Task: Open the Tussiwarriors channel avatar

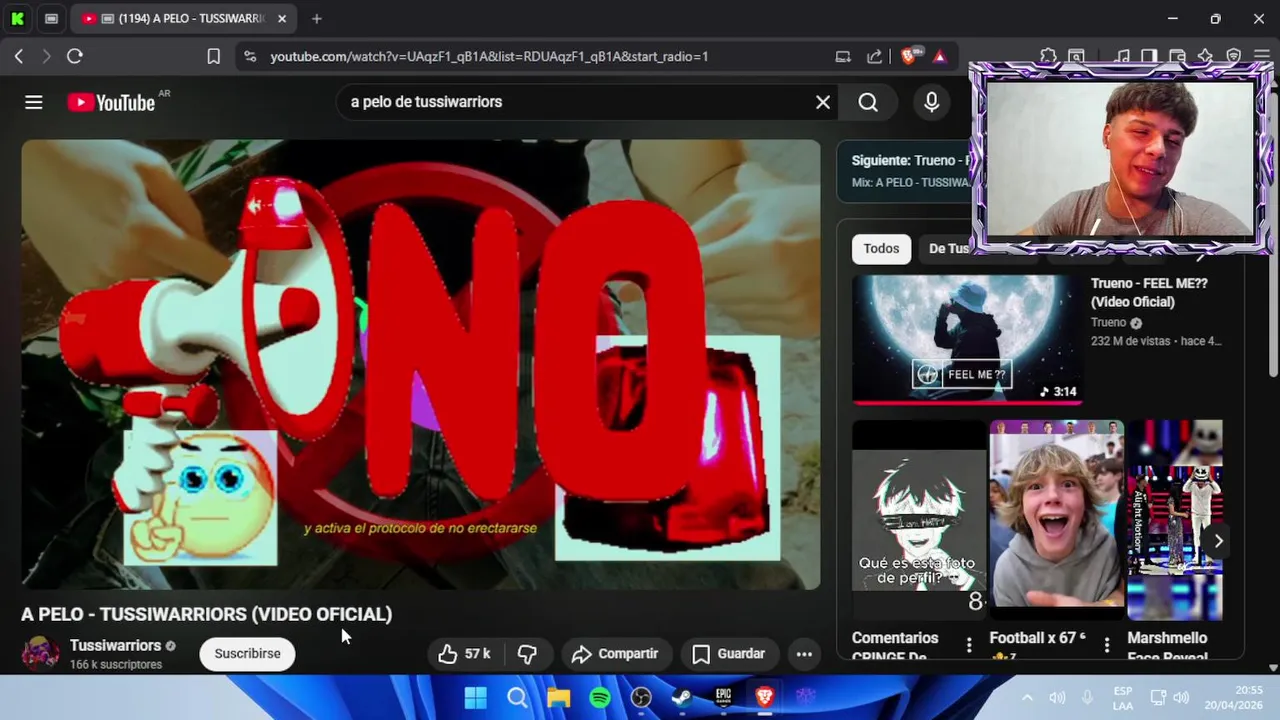Action: 40,653
